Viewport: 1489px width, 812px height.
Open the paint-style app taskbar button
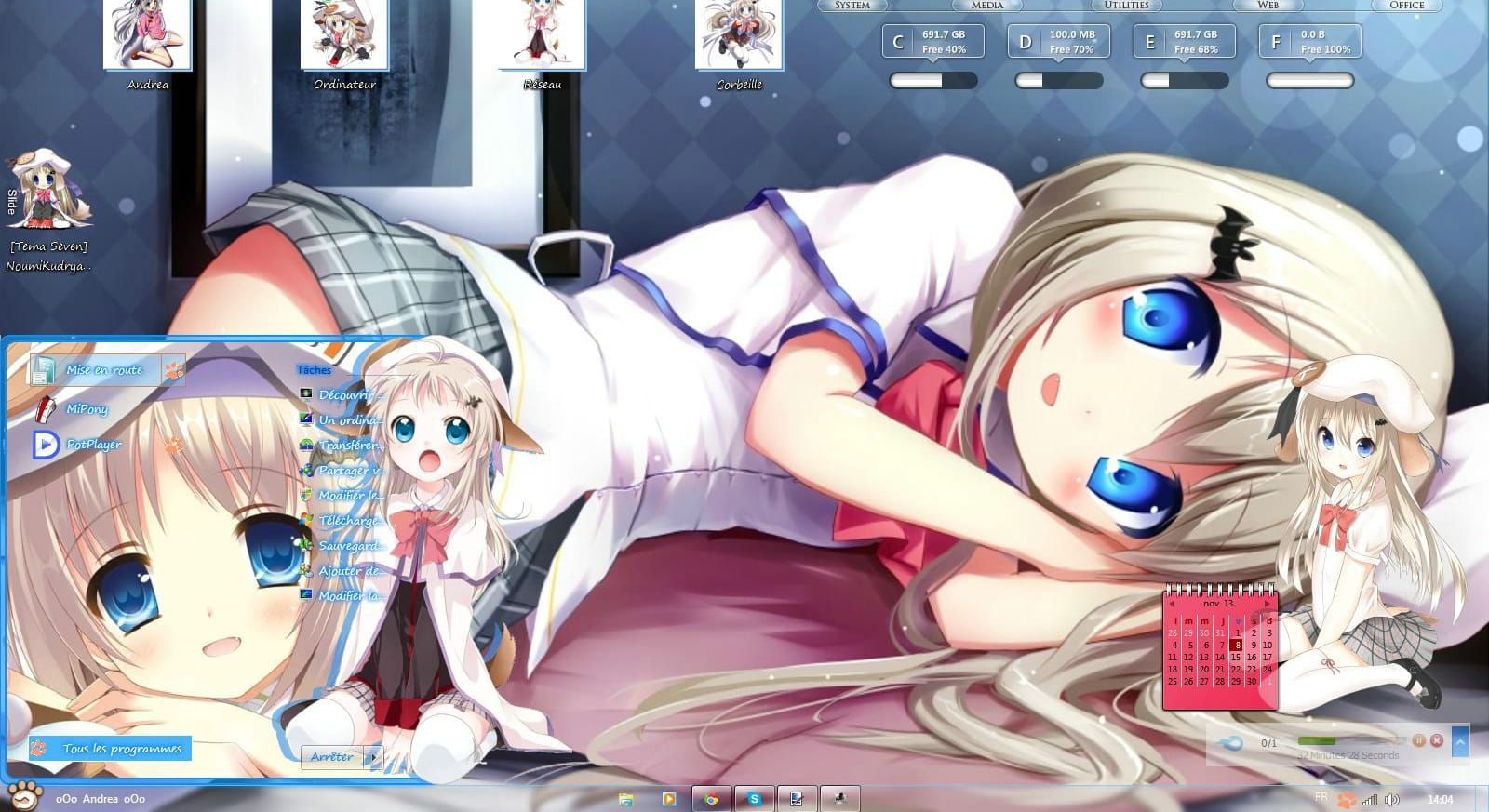(797, 799)
